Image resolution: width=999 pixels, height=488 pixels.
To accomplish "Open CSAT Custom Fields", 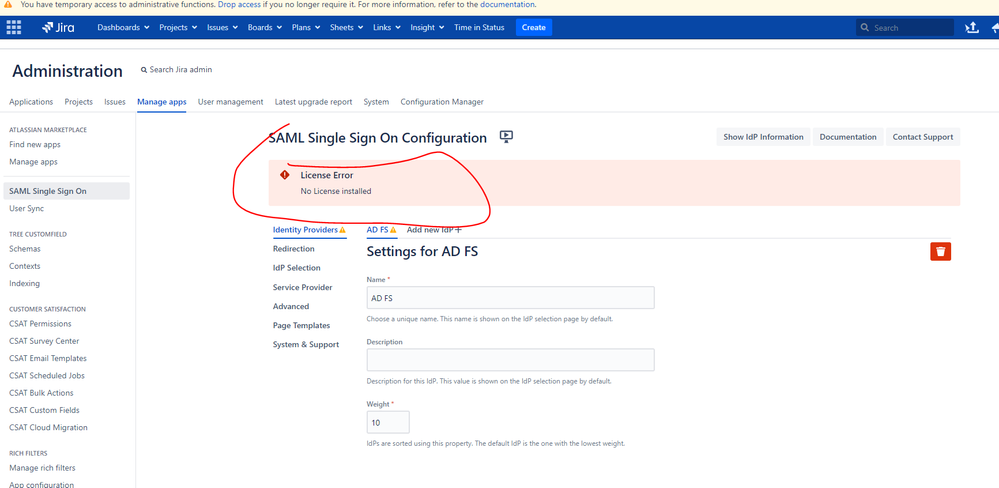I will pos(45,410).
